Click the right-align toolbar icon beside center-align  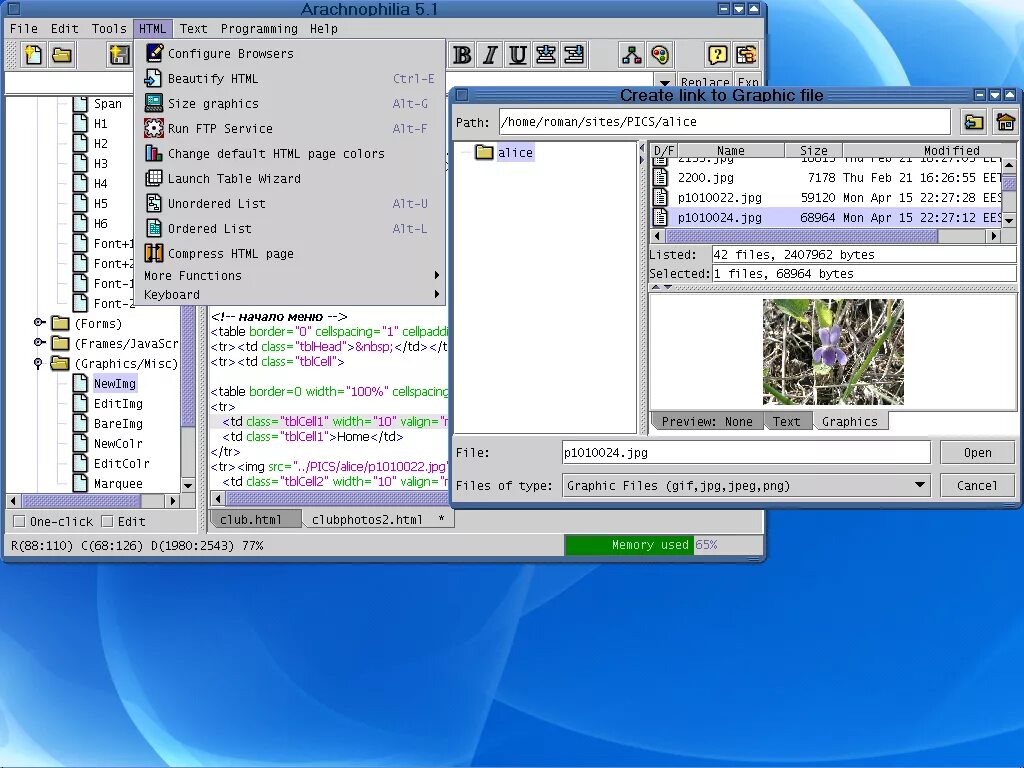[574, 55]
